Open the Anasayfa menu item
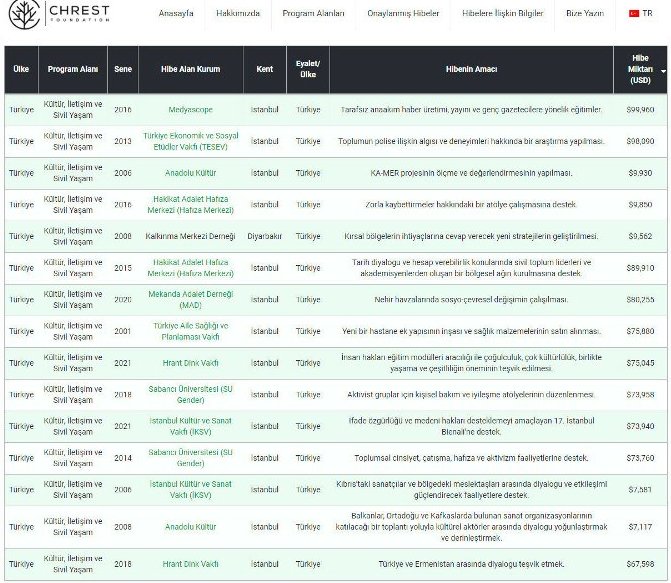 176,13
